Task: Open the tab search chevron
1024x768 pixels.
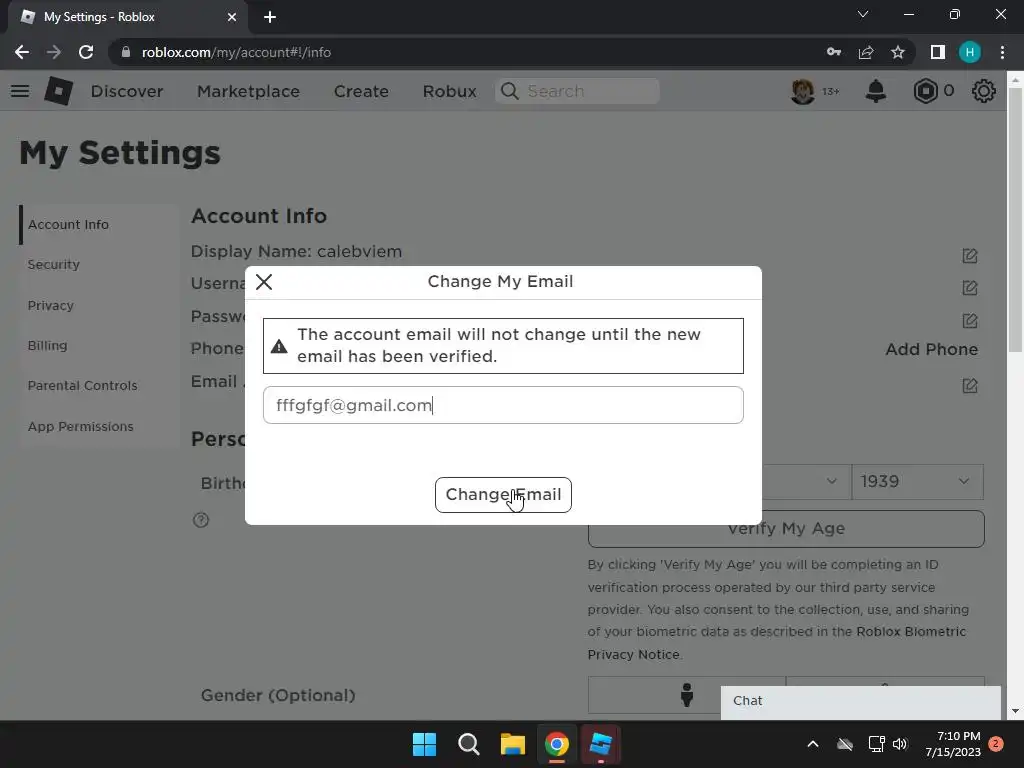Action: 863,14
